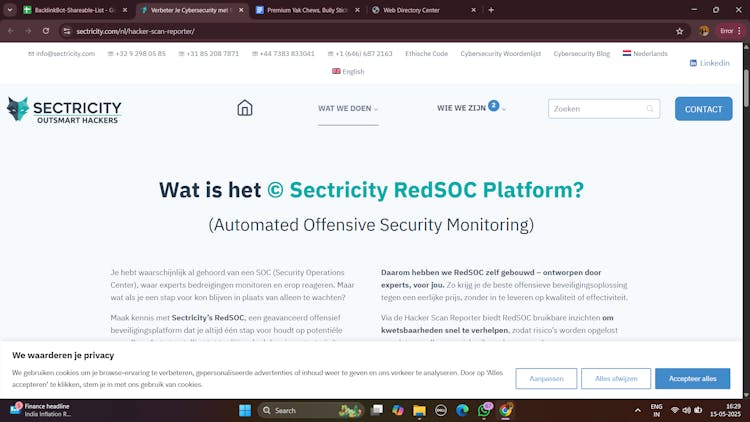Click the search magnifier in Zoeken field
The image size is (750, 422).
pyautogui.click(x=650, y=109)
